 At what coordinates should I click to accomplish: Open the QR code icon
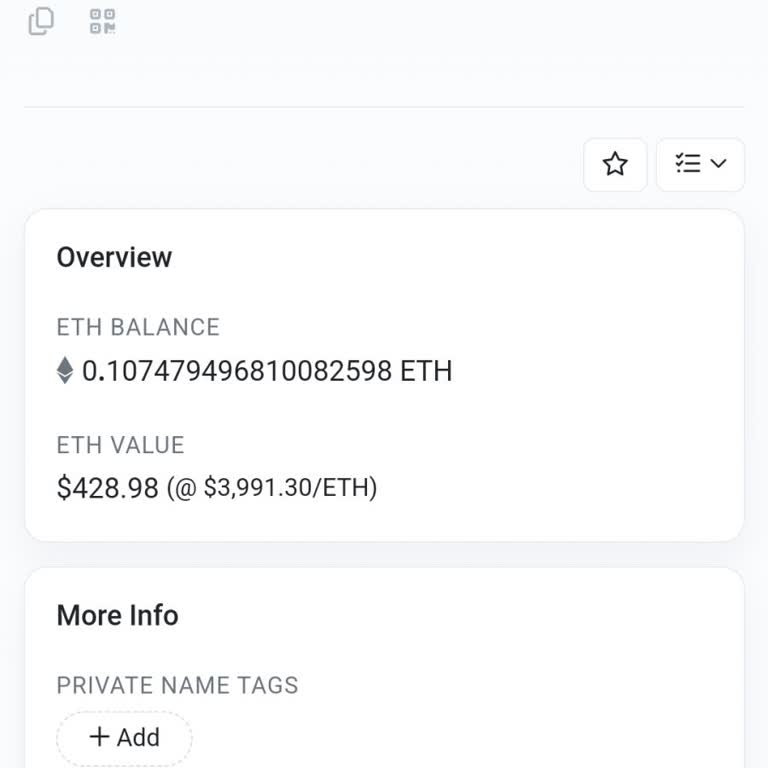pyautogui.click(x=102, y=22)
